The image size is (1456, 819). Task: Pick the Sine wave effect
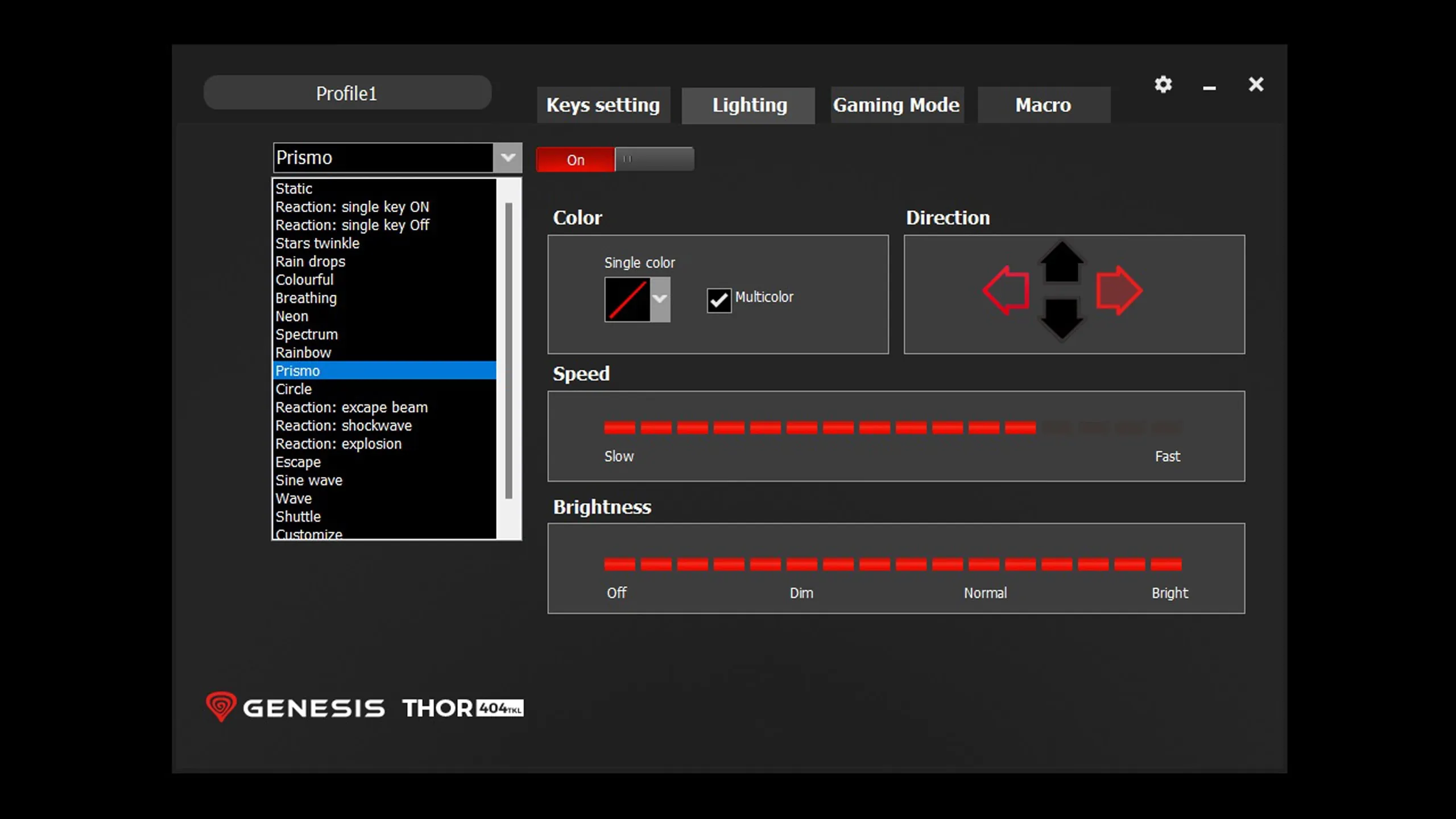point(384,480)
